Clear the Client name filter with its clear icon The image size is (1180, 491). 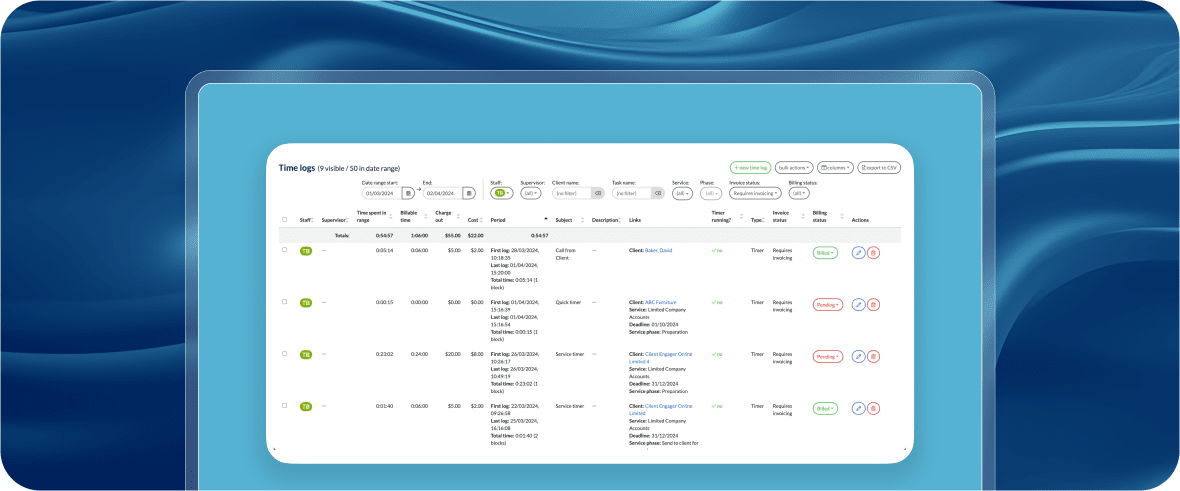[x=597, y=193]
